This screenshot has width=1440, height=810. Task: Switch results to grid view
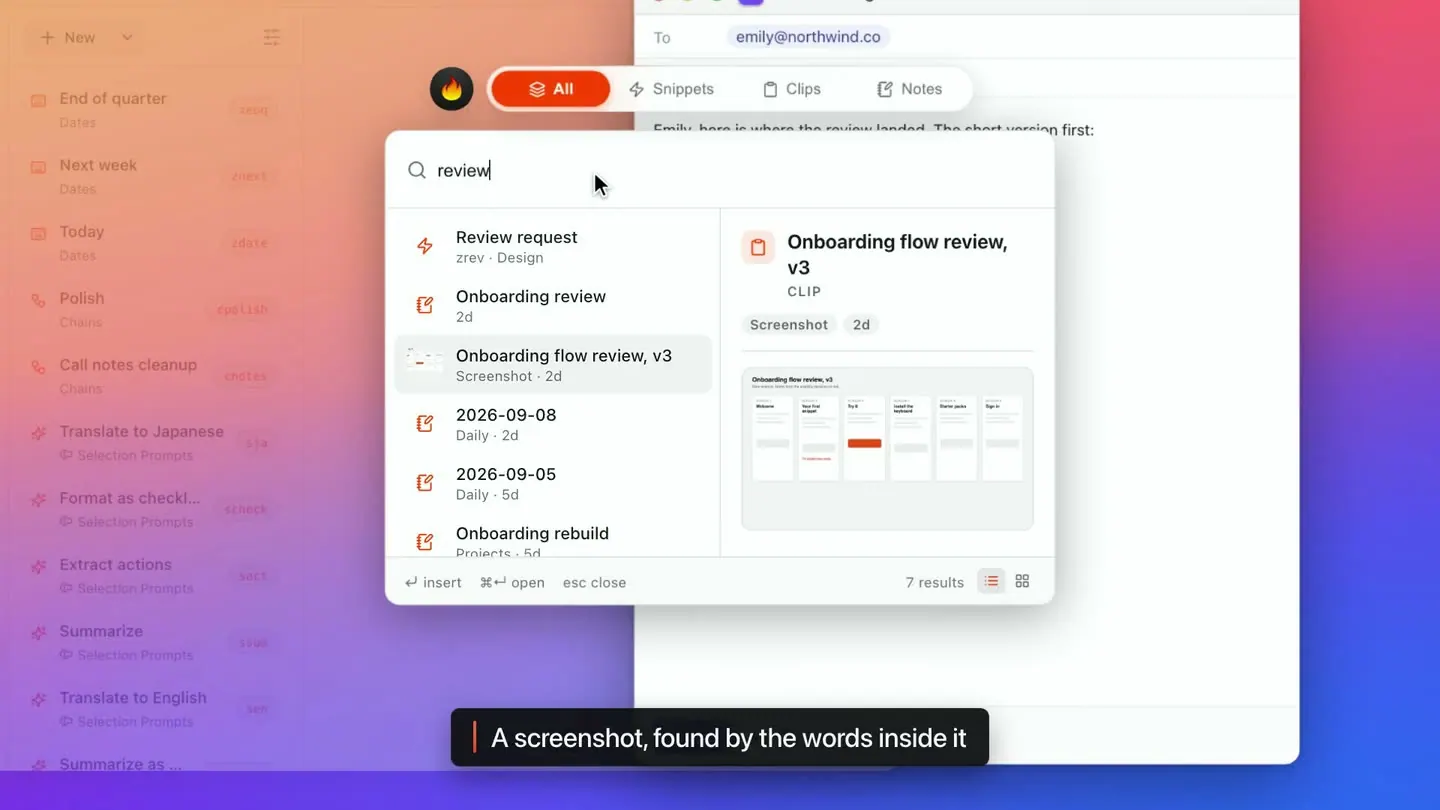pyautogui.click(x=1022, y=581)
